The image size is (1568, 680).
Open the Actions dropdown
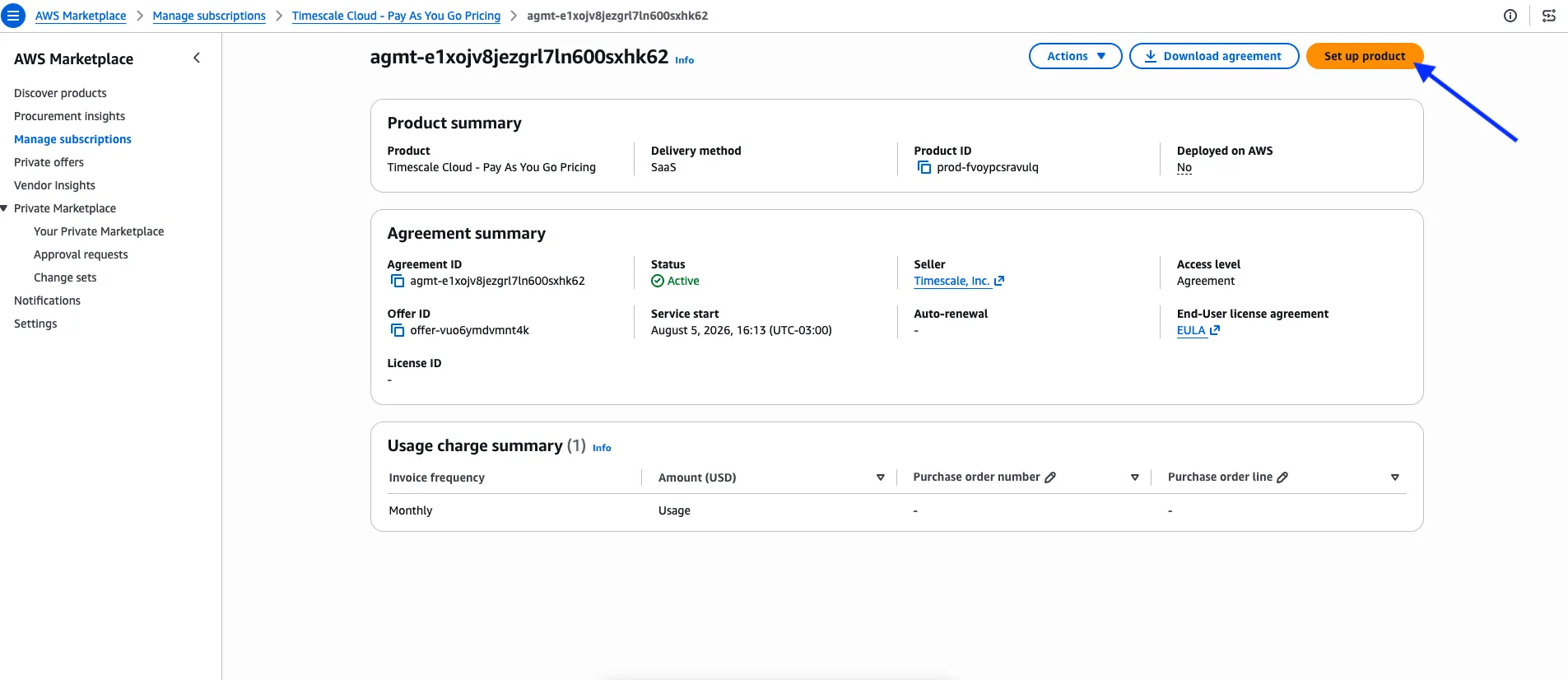pyautogui.click(x=1075, y=56)
